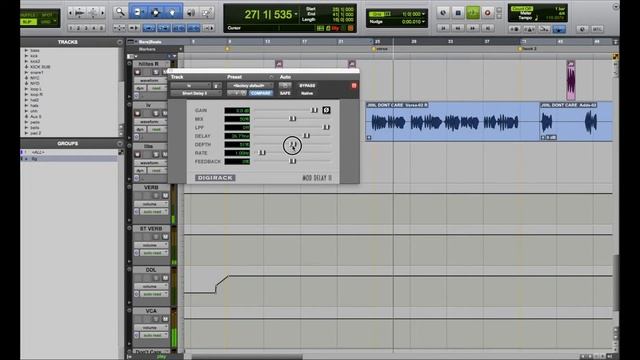Image resolution: width=640 pixels, height=360 pixels.
Task: Recall zoom preset 1
Action: [71, 28]
